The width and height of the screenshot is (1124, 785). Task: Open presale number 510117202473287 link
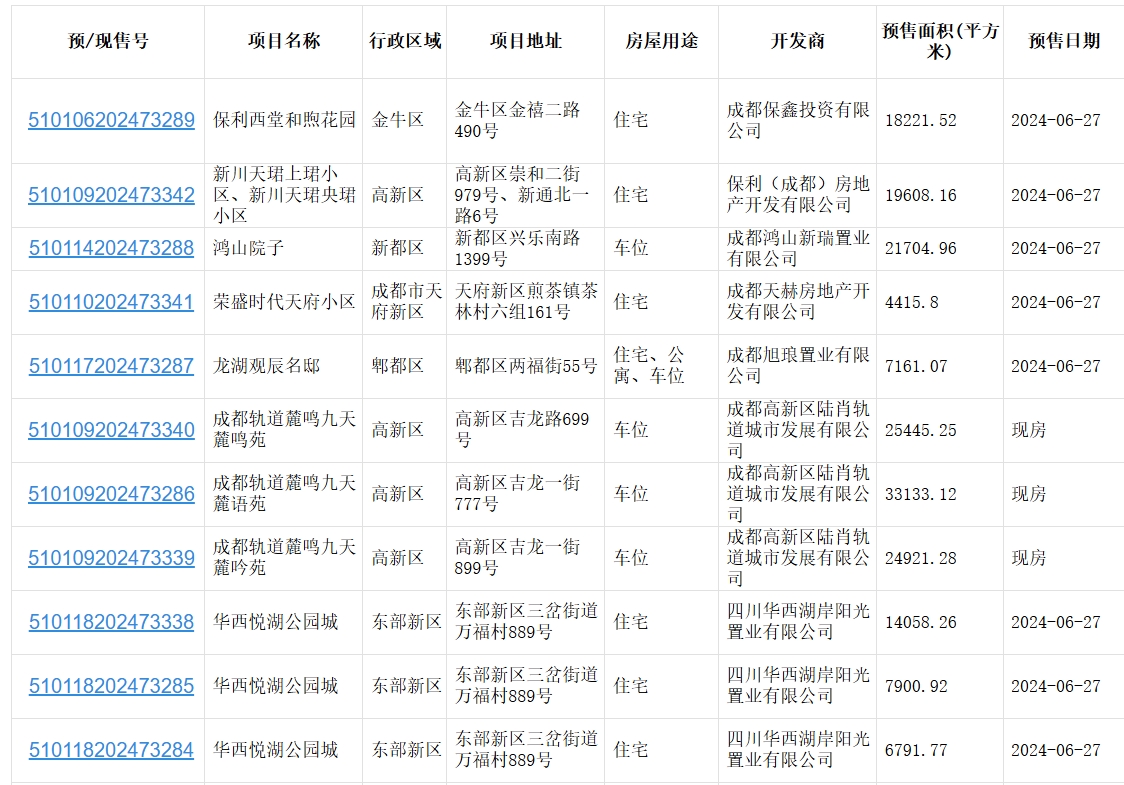(x=111, y=366)
